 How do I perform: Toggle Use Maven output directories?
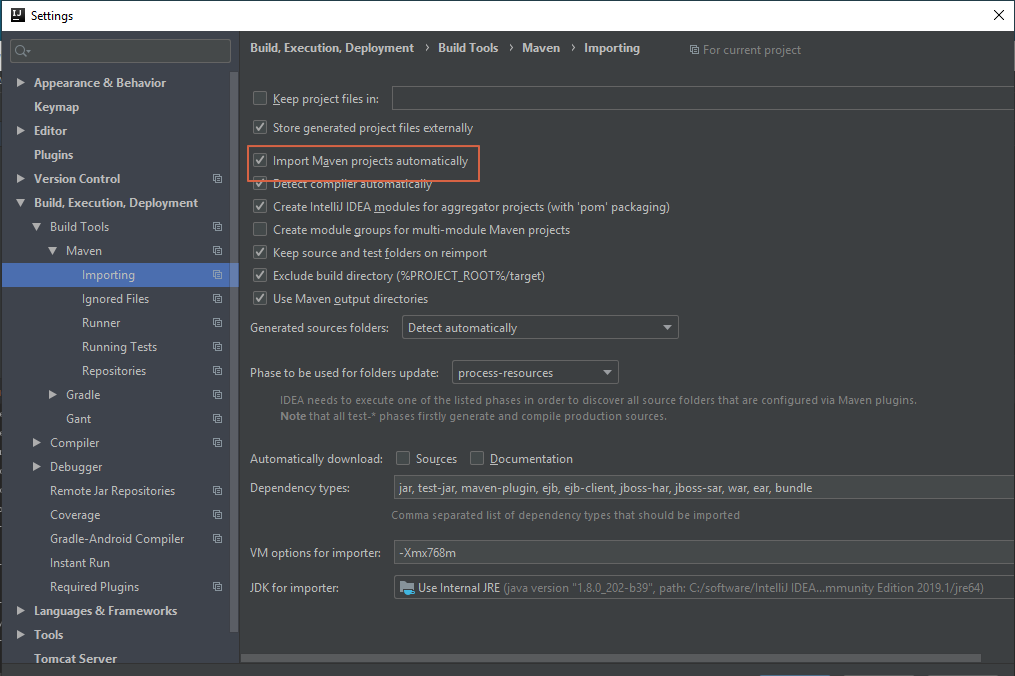pyautogui.click(x=260, y=298)
